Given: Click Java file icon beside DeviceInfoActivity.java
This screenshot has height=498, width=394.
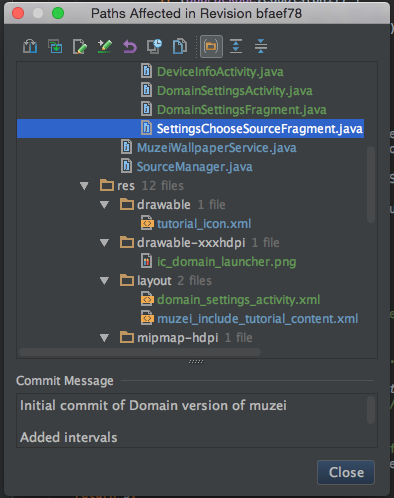Looking at the screenshot, I should pyautogui.click(x=146, y=71).
